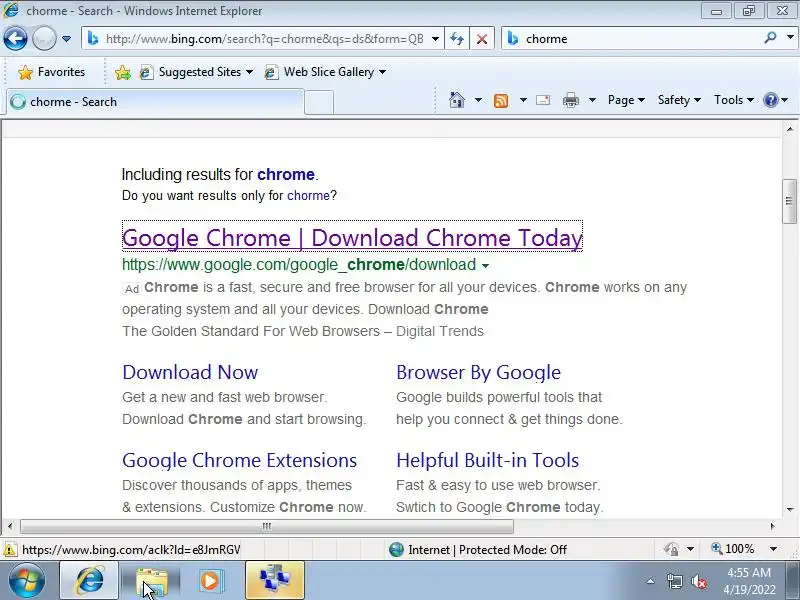This screenshot has height=600, width=800.
Task: Open Suggested Sites favorites item
Action: click(196, 72)
